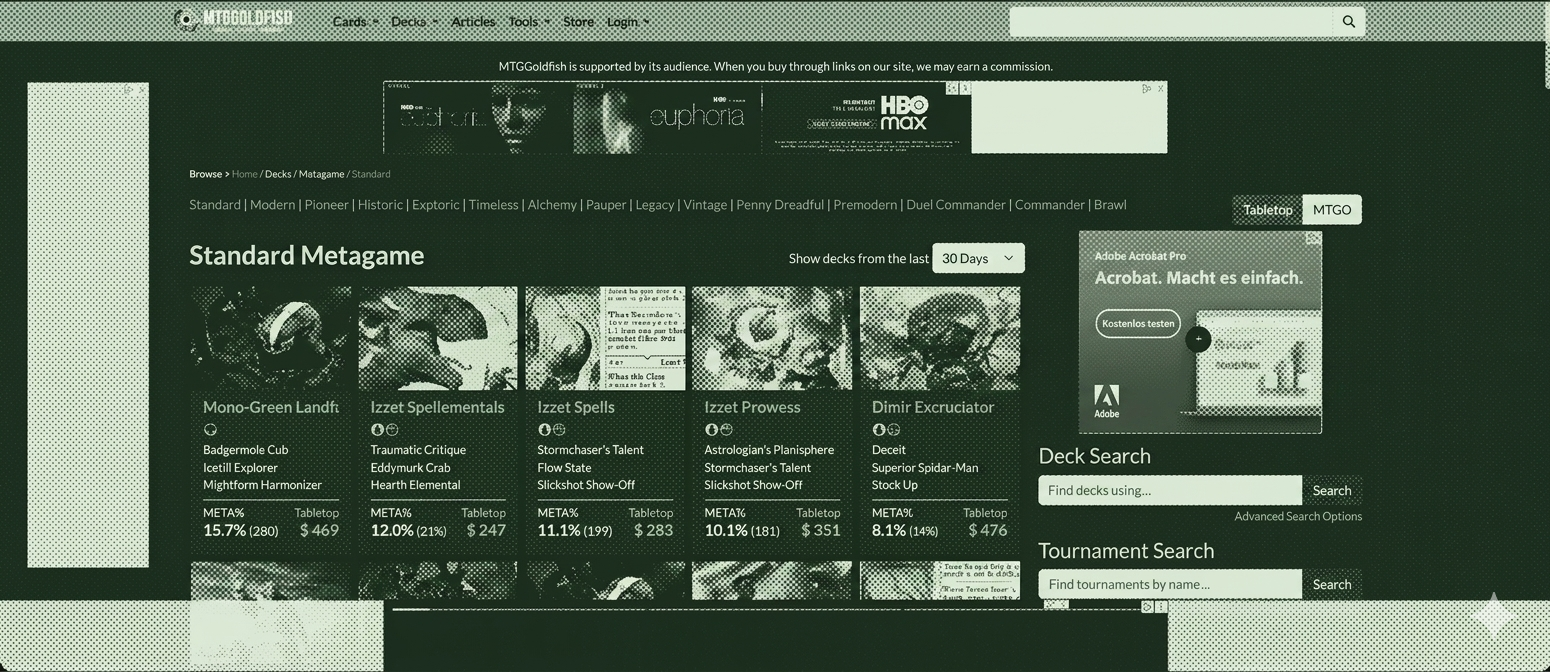Click black mana symbol on Dimir Excruciator
The image size is (1550, 672).
(x=893, y=429)
